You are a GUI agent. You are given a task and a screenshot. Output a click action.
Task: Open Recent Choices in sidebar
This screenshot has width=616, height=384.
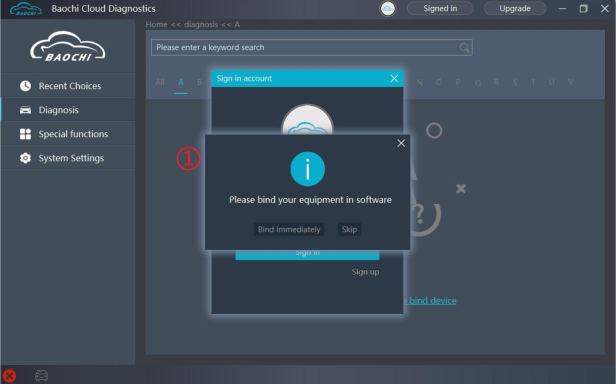68,86
